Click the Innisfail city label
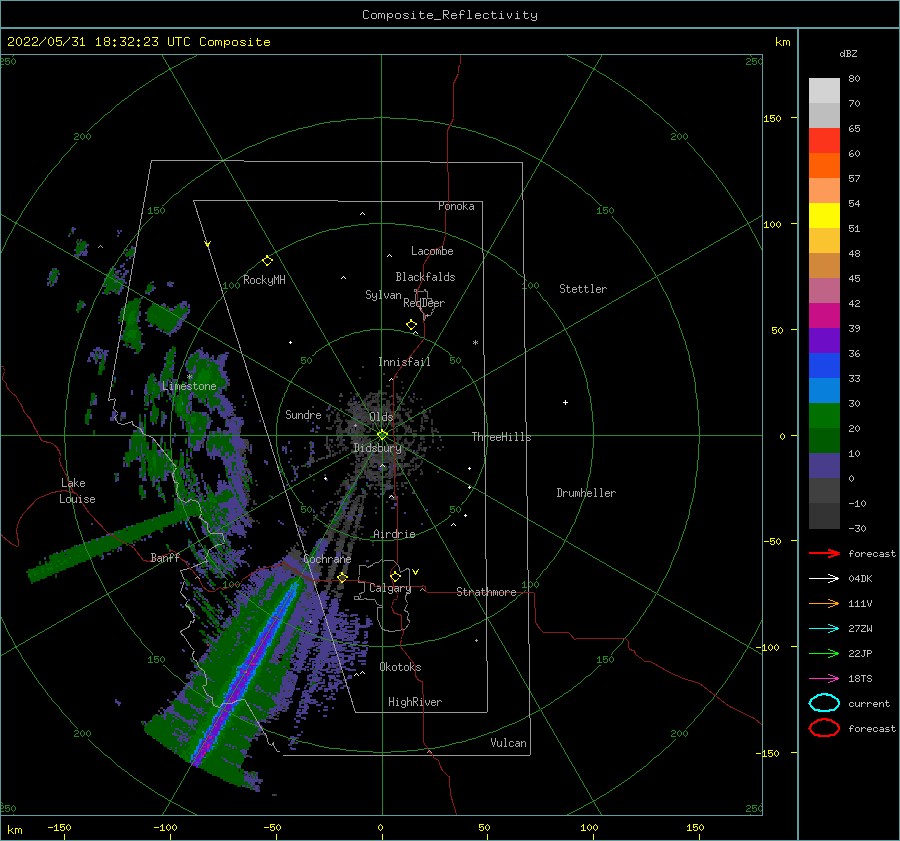The width and height of the screenshot is (900, 841). pyautogui.click(x=404, y=362)
